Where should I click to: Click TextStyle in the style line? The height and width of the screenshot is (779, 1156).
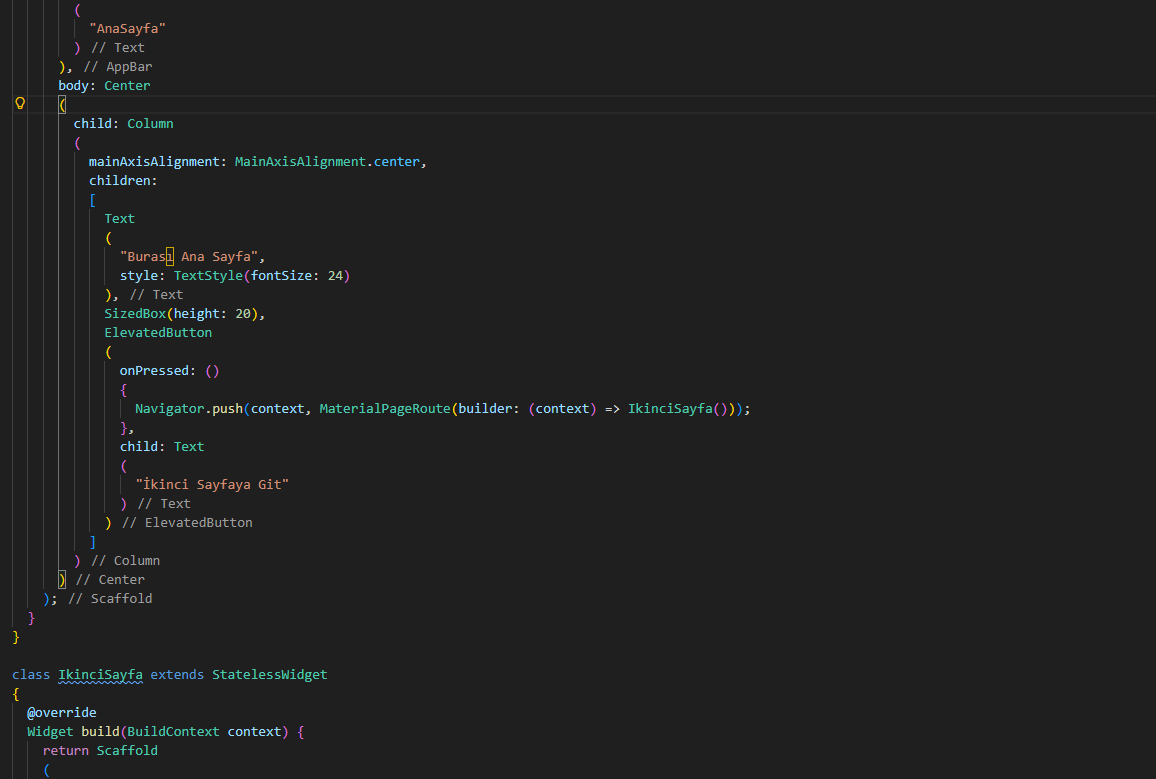click(x=208, y=276)
